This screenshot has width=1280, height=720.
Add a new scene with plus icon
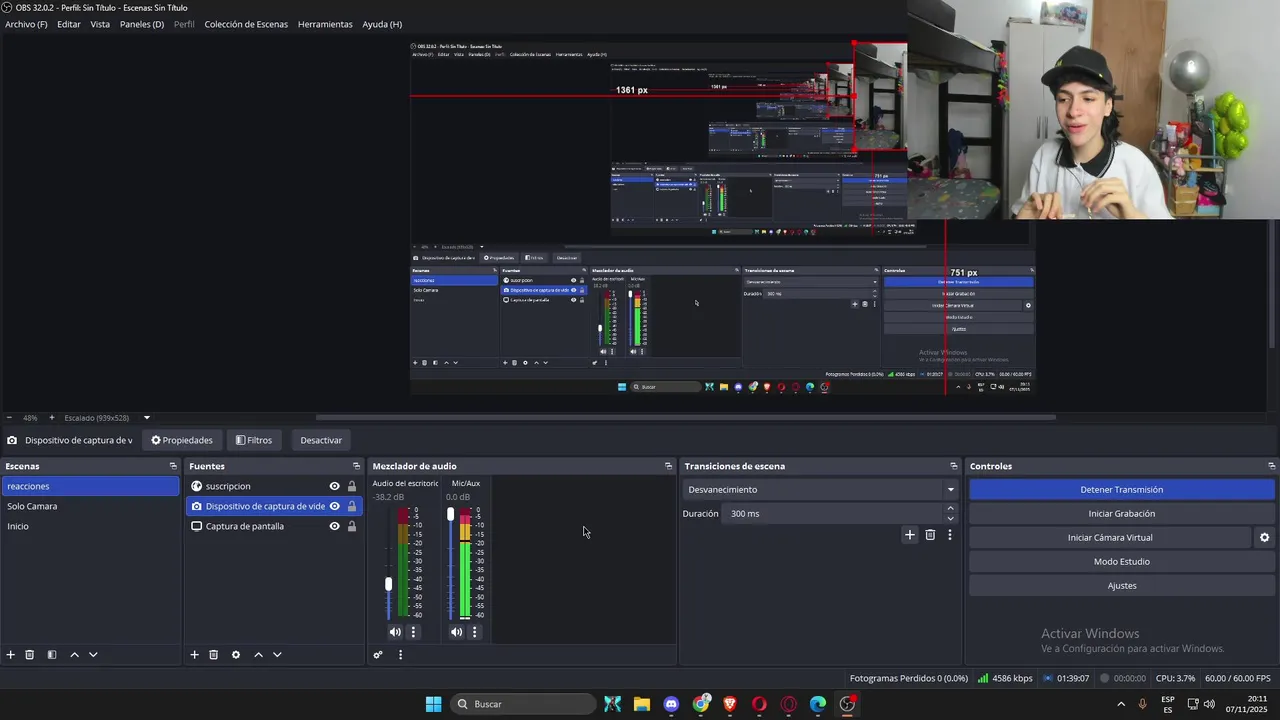[x=11, y=655]
